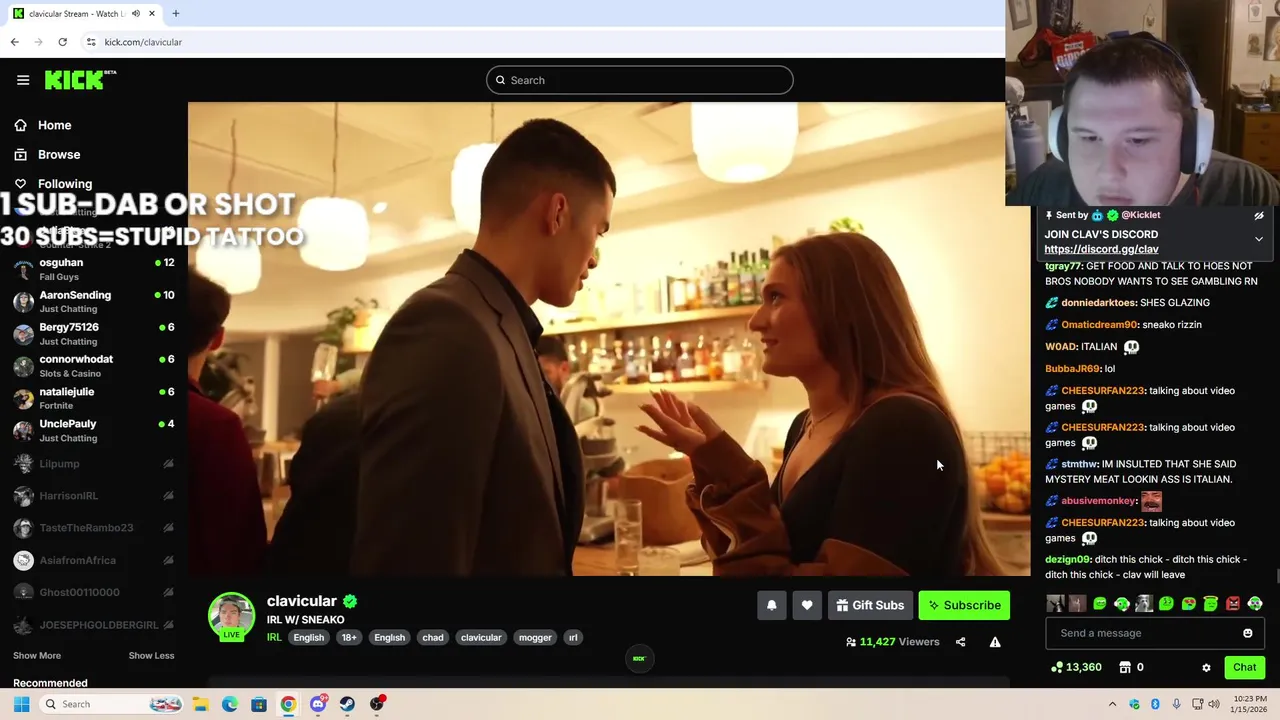Expand the pinned message chevron
The width and height of the screenshot is (1280, 720).
click(1259, 239)
